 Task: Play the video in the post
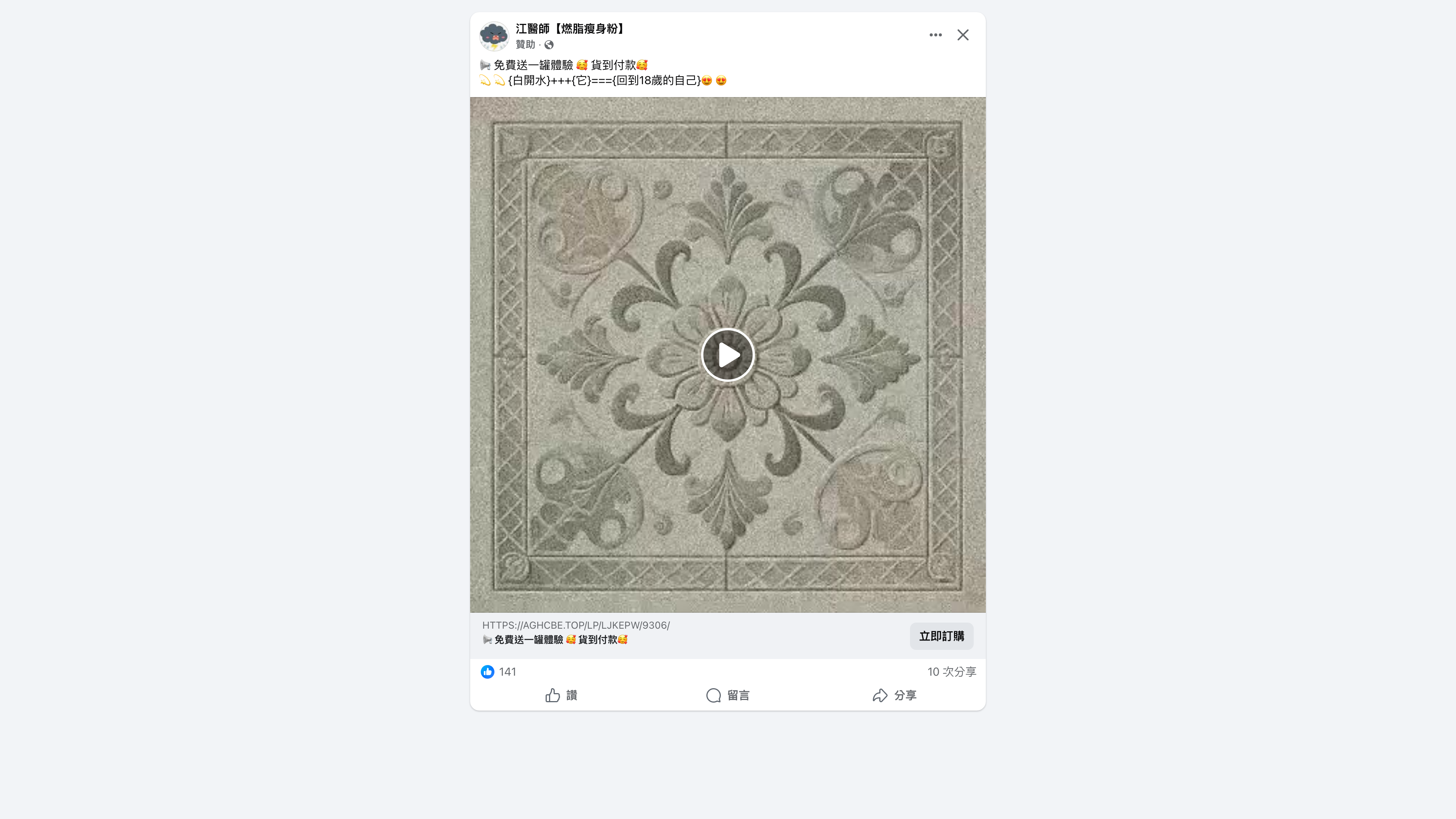pyautogui.click(x=728, y=355)
